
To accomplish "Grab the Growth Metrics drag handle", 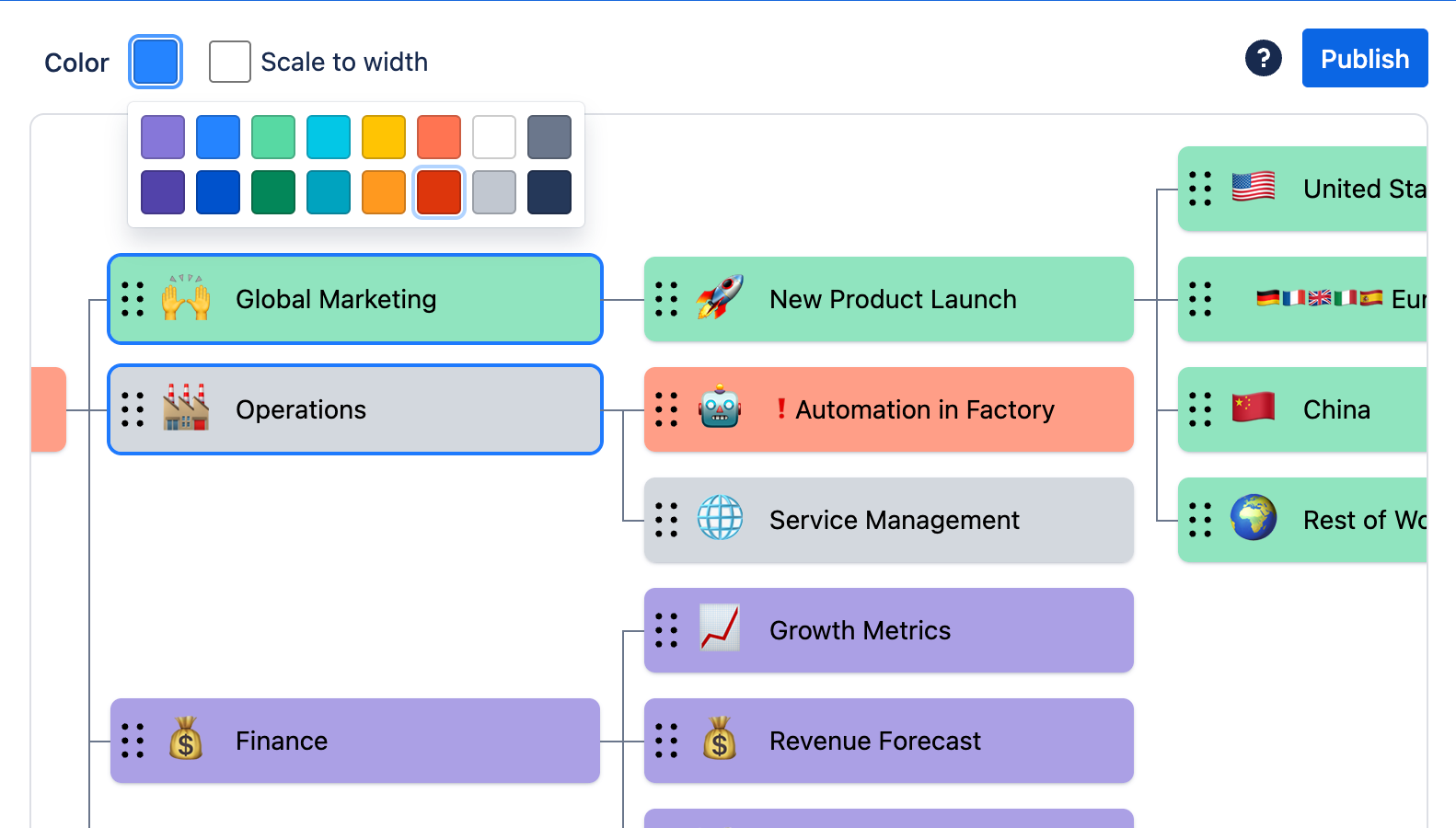I will (666, 630).
